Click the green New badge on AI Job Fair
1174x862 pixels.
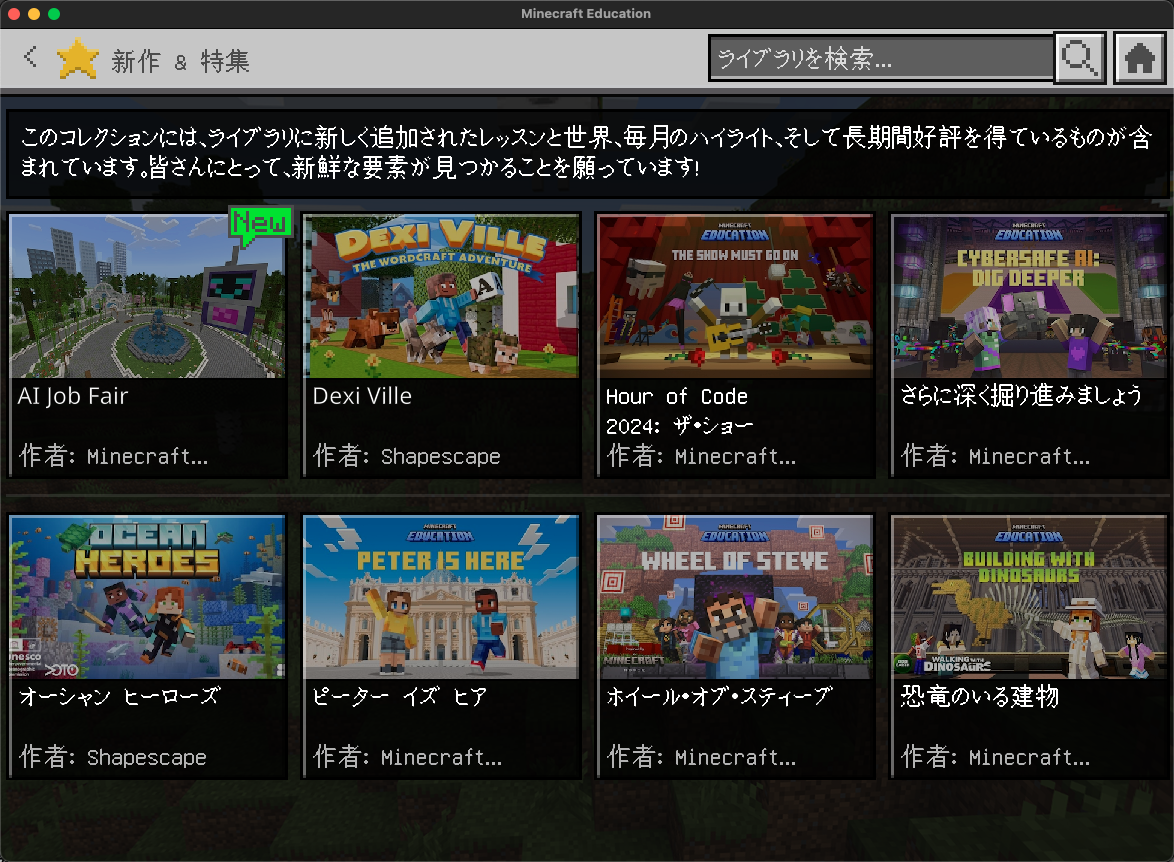(x=259, y=225)
